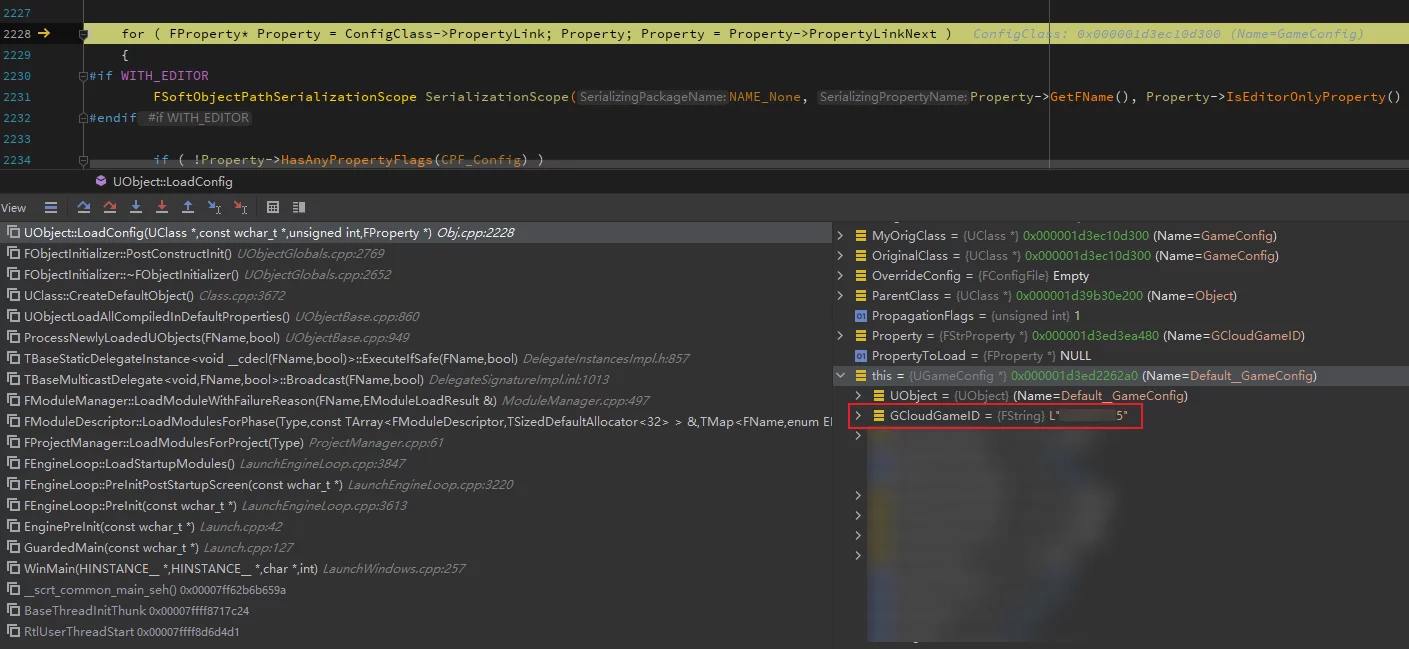Click the Step Out up-arrow icon
This screenshot has width=1409, height=649.
pos(188,207)
